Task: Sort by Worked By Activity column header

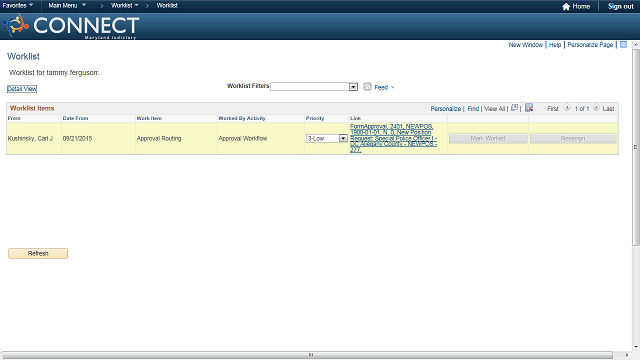Action: 242,118
